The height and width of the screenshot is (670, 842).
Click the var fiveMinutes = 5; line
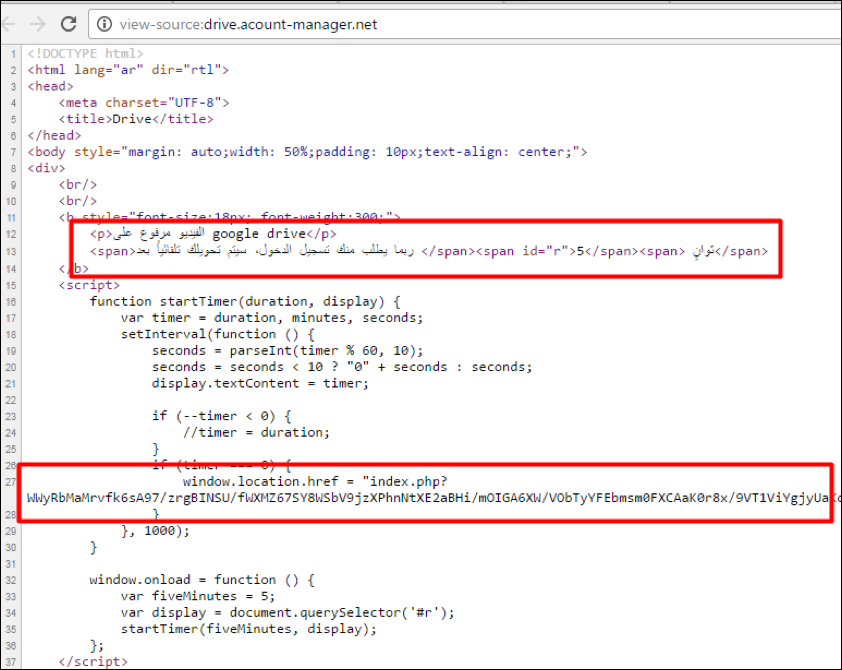coord(198,596)
